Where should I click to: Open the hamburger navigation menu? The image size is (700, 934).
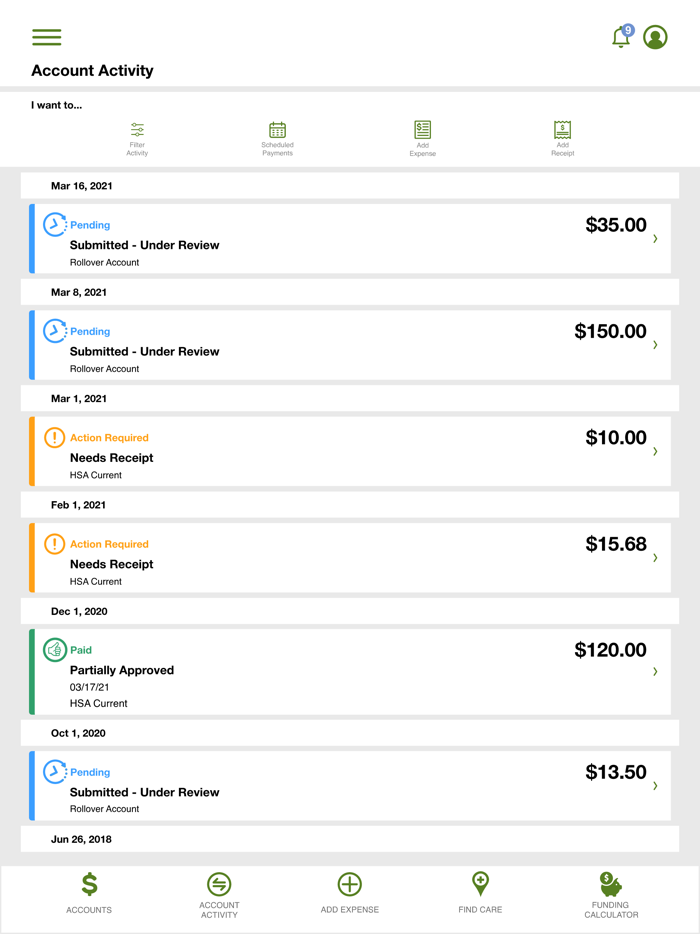pyautogui.click(x=46, y=37)
